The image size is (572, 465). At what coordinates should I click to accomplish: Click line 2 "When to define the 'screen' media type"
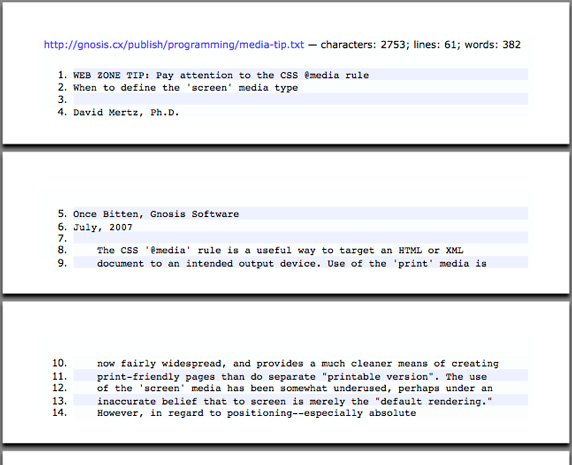(x=300, y=87)
